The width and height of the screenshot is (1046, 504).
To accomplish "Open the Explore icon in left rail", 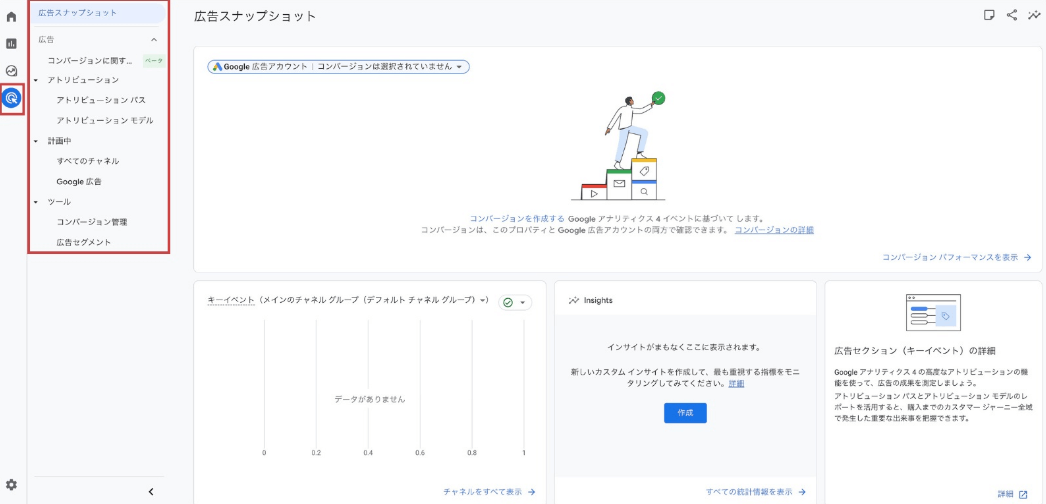I will (12, 71).
